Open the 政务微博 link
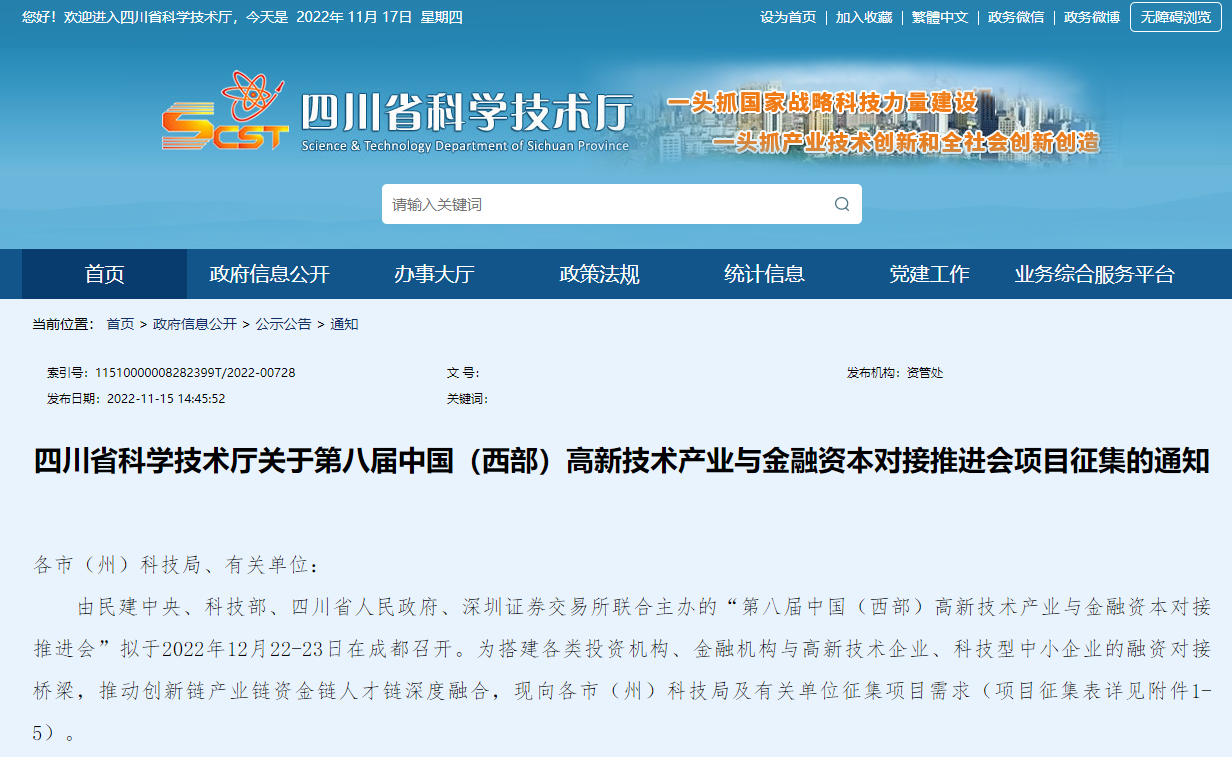Viewport: 1232px width, 757px height. coord(1092,17)
